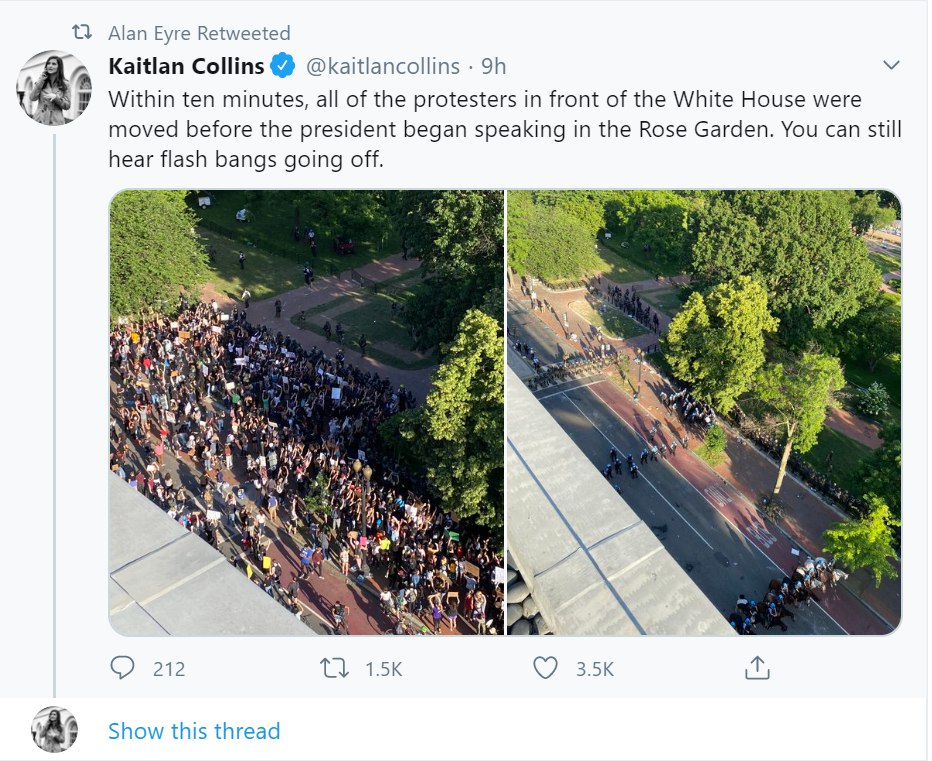Open the @kaitlancollins handle link
This screenshot has width=932, height=761.
tap(382, 67)
